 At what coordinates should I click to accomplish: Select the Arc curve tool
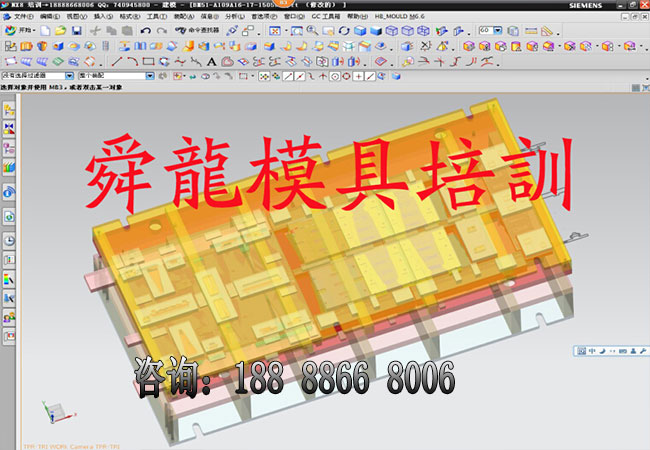pos(133,61)
